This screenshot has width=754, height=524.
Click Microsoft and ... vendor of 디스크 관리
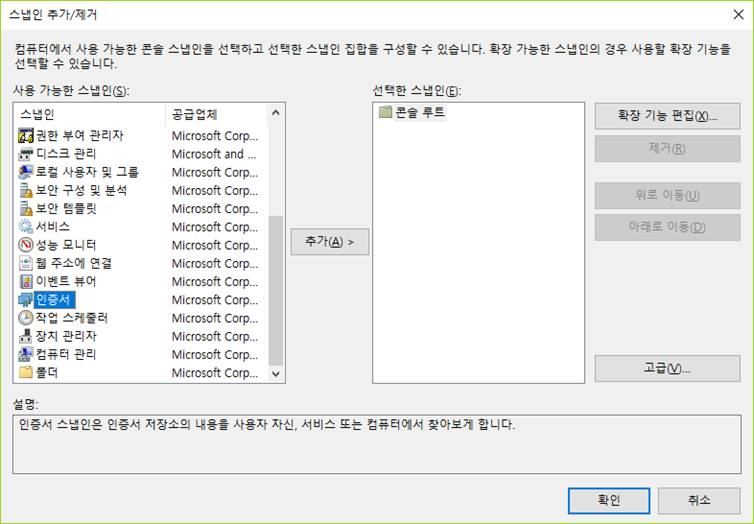(x=214, y=154)
